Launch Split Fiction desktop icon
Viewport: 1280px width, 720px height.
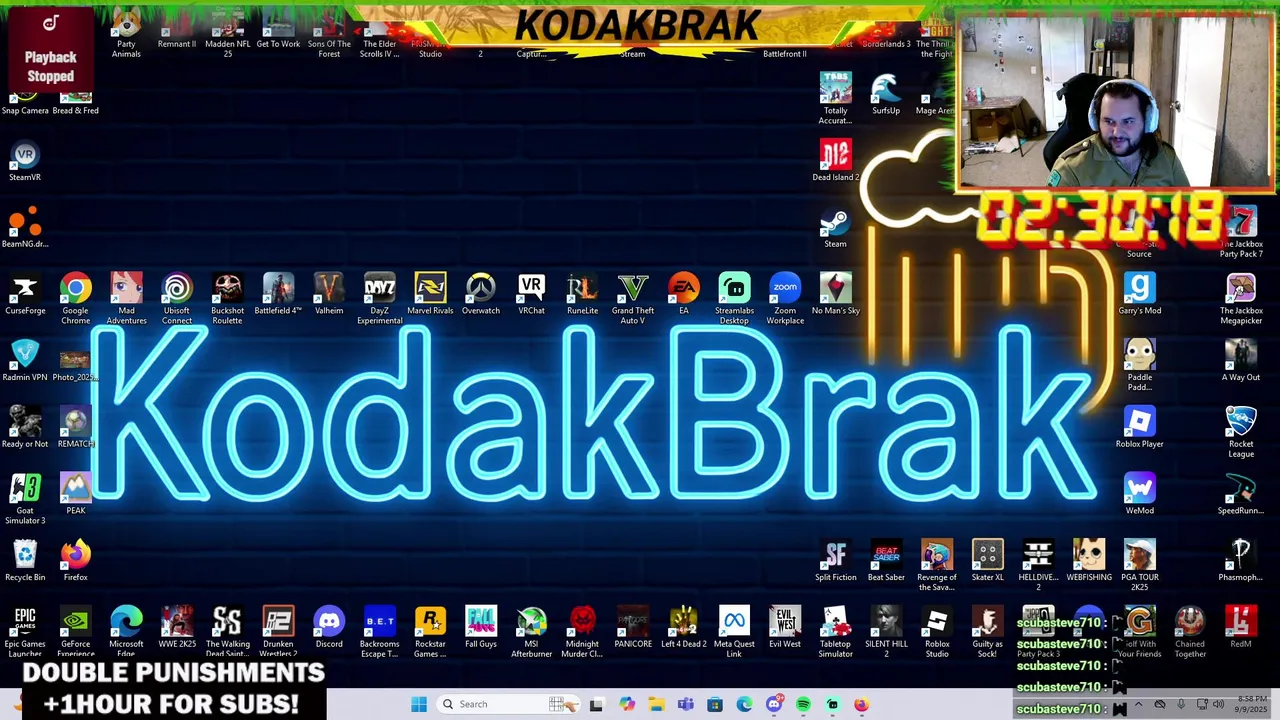point(835,562)
